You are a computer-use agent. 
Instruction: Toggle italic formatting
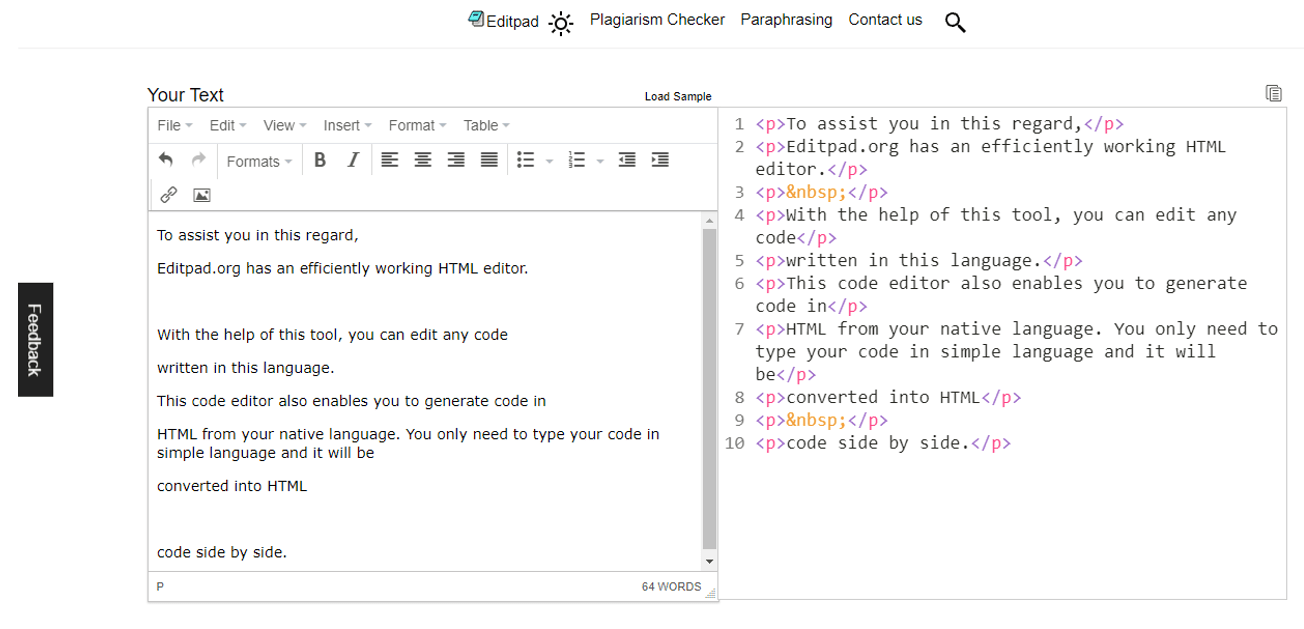point(352,160)
